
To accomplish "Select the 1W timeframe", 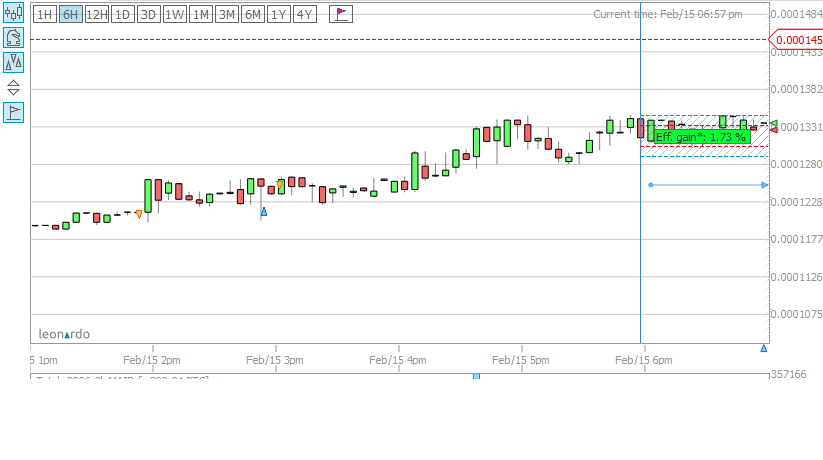I will point(174,14).
